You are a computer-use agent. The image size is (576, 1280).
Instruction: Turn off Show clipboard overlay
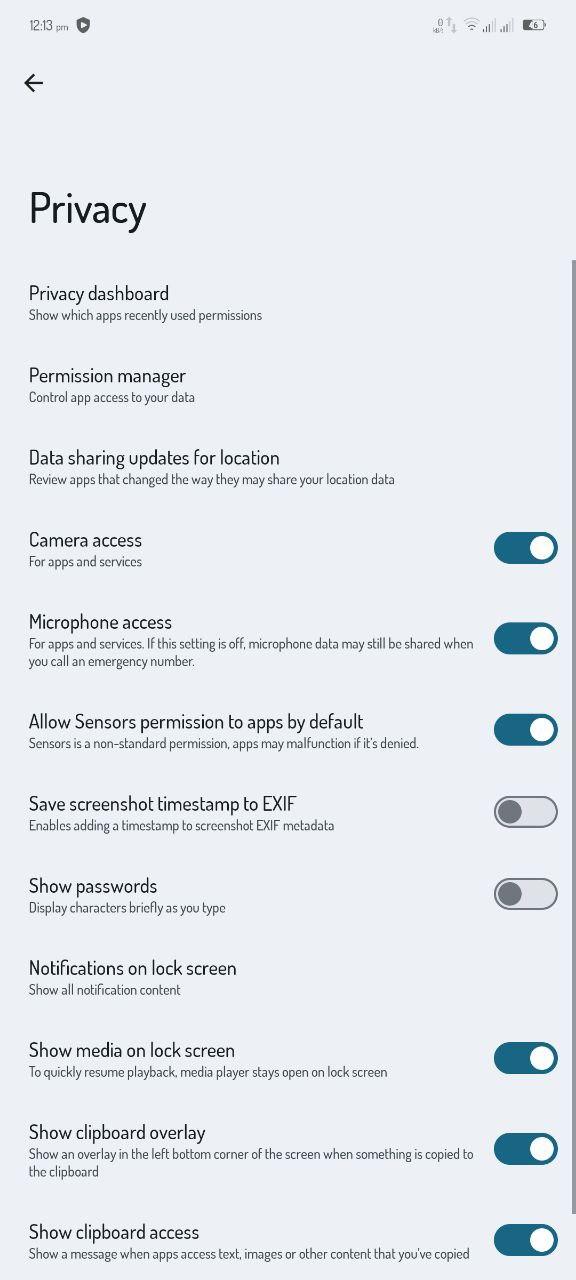coord(526,1149)
